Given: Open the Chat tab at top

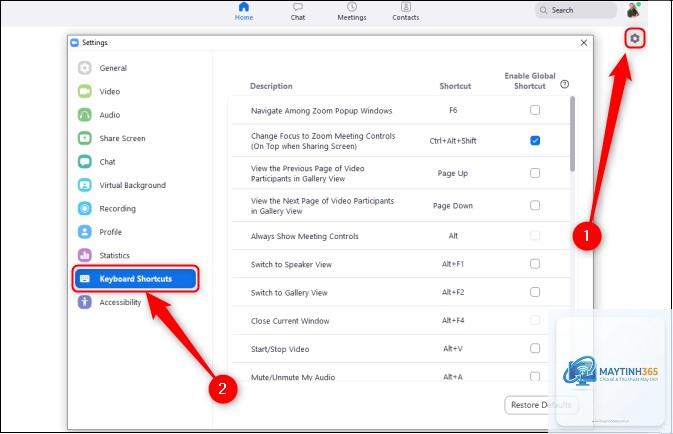Looking at the screenshot, I should tap(297, 12).
